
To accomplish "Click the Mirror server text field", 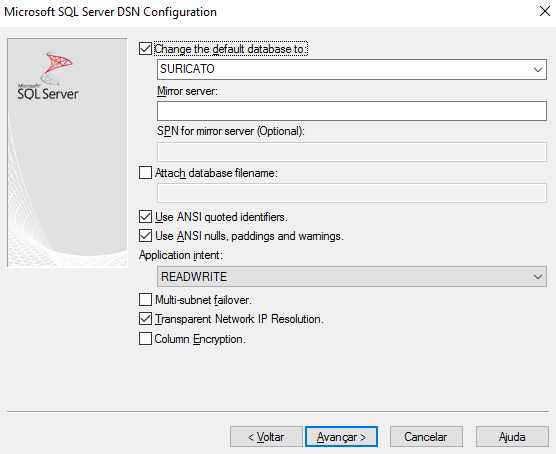I will point(352,111).
